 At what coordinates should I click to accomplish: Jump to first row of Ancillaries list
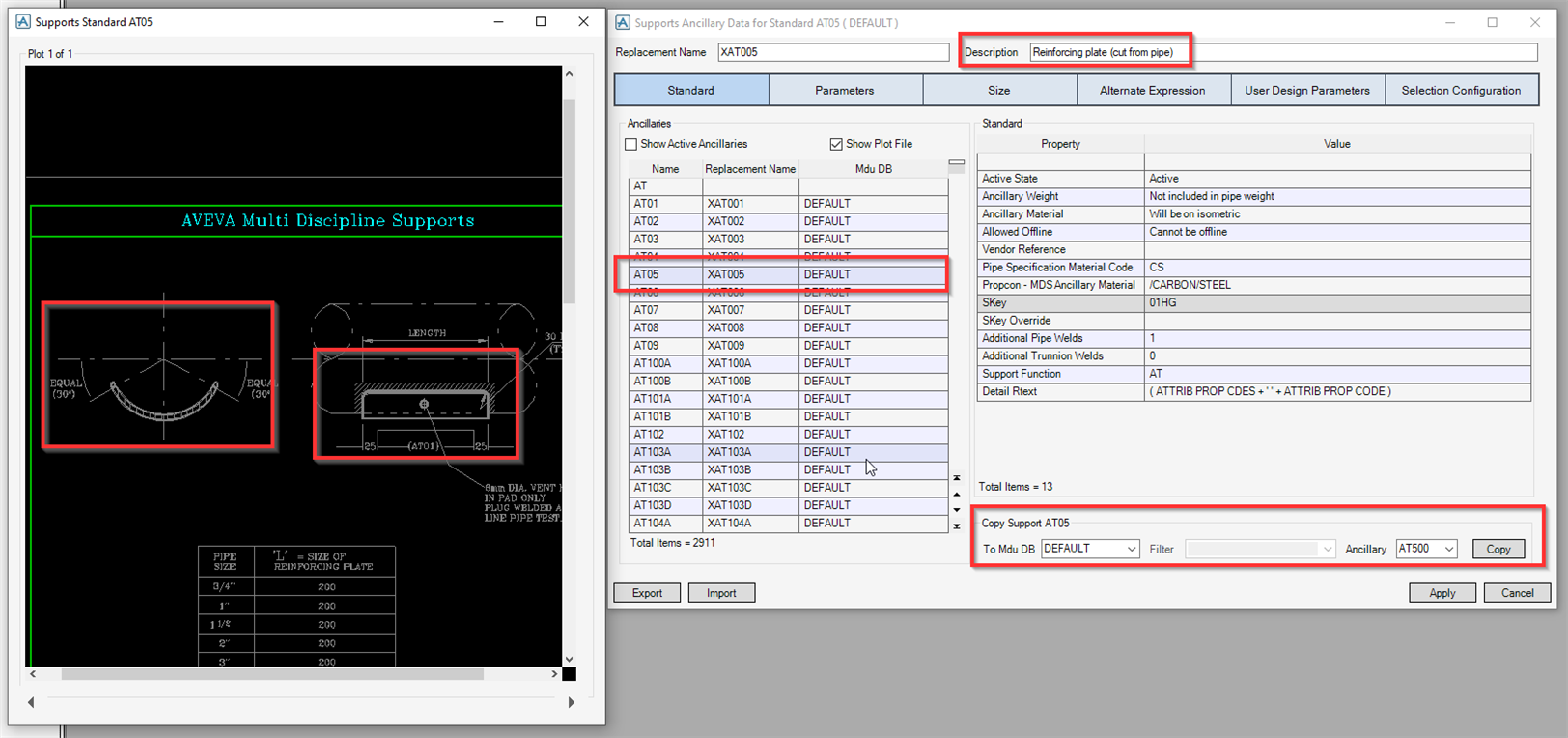coord(957,478)
